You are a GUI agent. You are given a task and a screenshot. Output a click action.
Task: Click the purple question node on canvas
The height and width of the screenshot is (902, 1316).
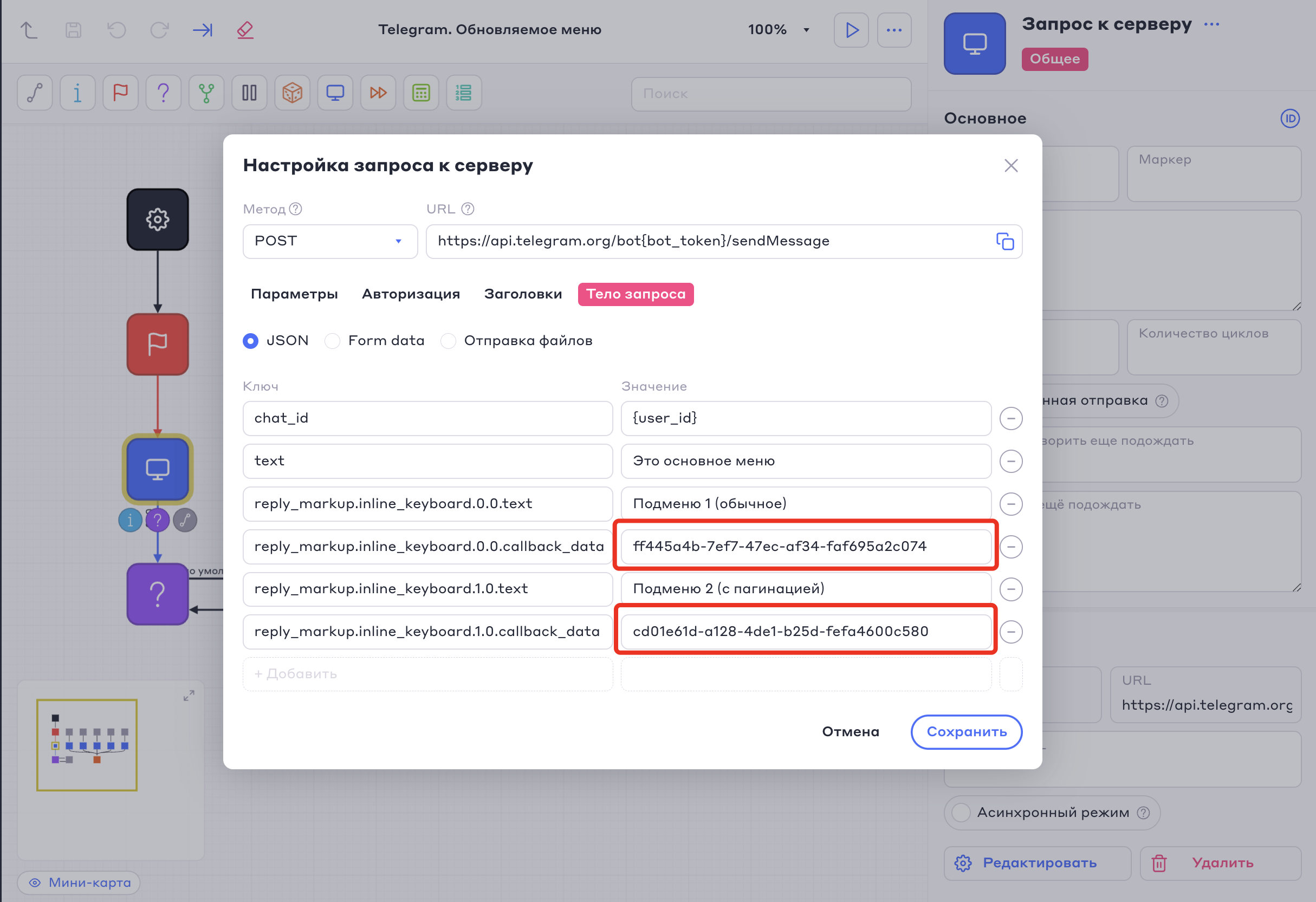coord(158,594)
